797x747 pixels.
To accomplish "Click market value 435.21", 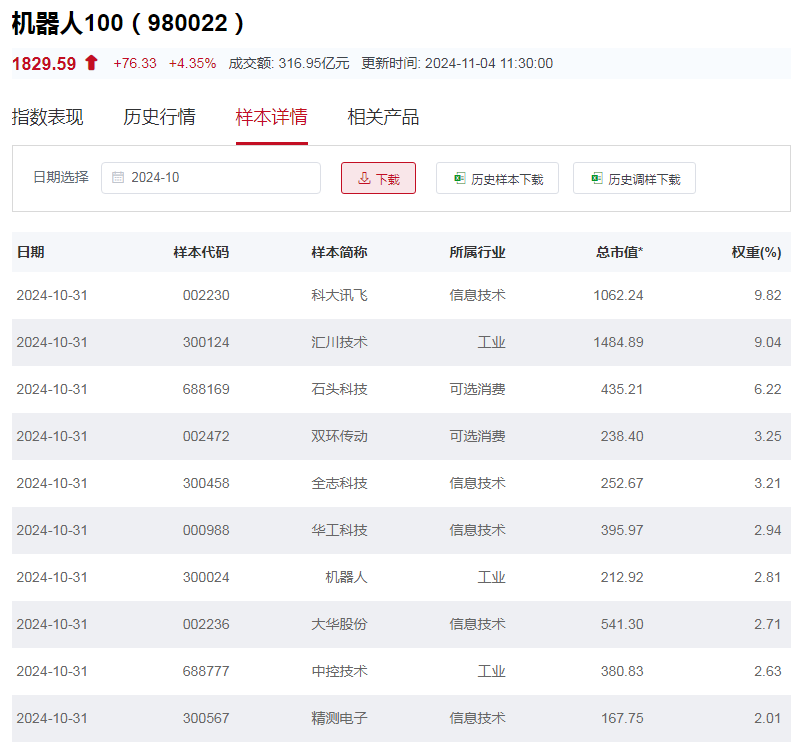I will point(622,389).
